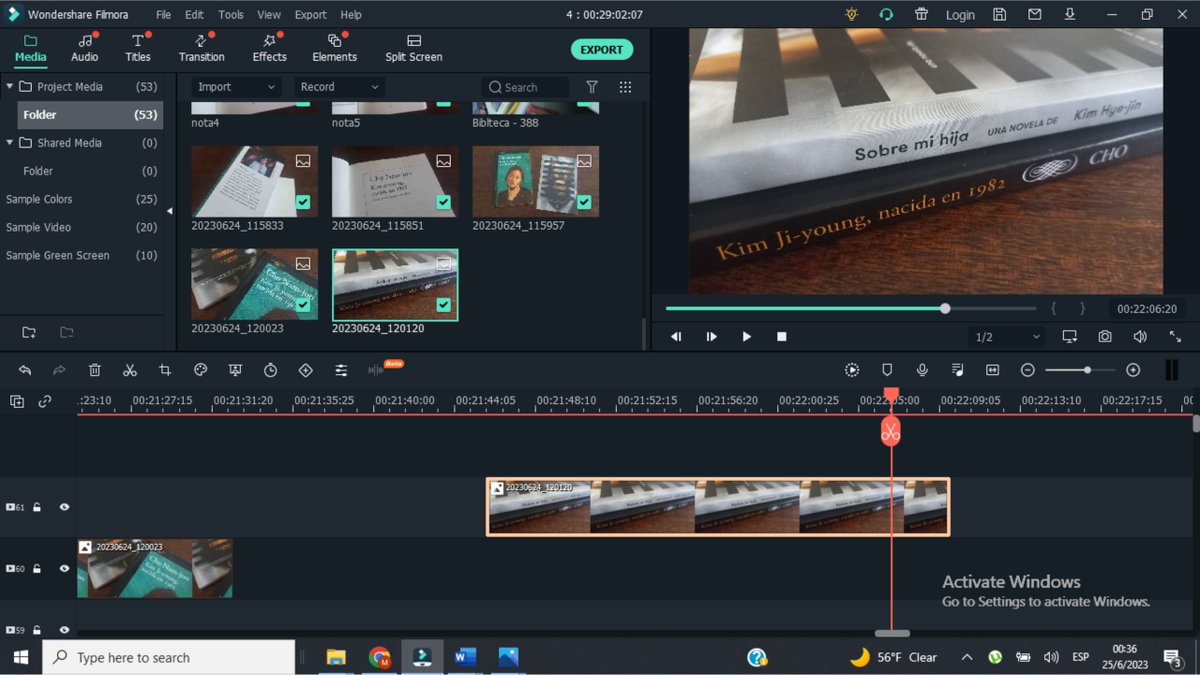1200x675 pixels.
Task: Record voiceover with microphone icon
Action: point(922,370)
